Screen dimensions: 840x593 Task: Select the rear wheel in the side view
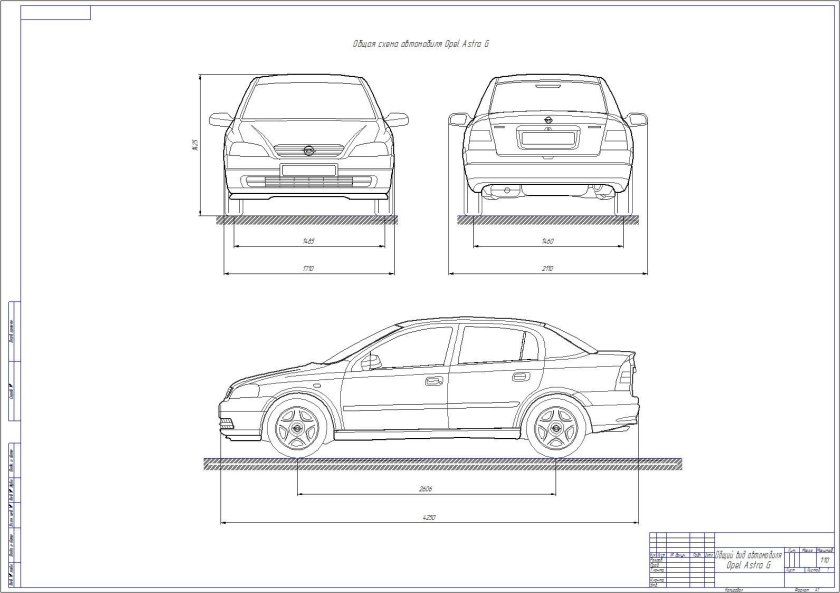coord(558,430)
